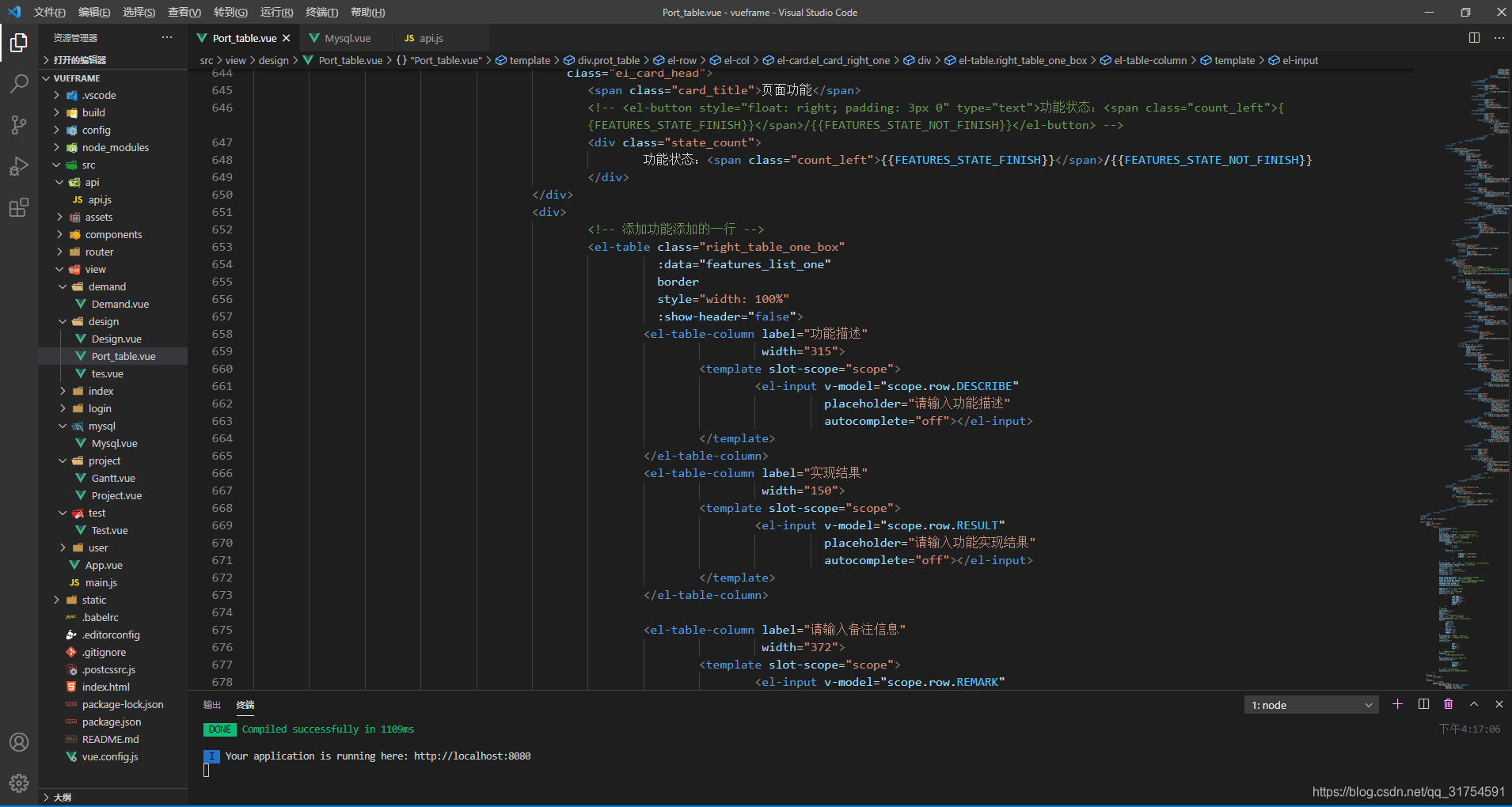Open Gantt.vue file in explorer

click(113, 478)
